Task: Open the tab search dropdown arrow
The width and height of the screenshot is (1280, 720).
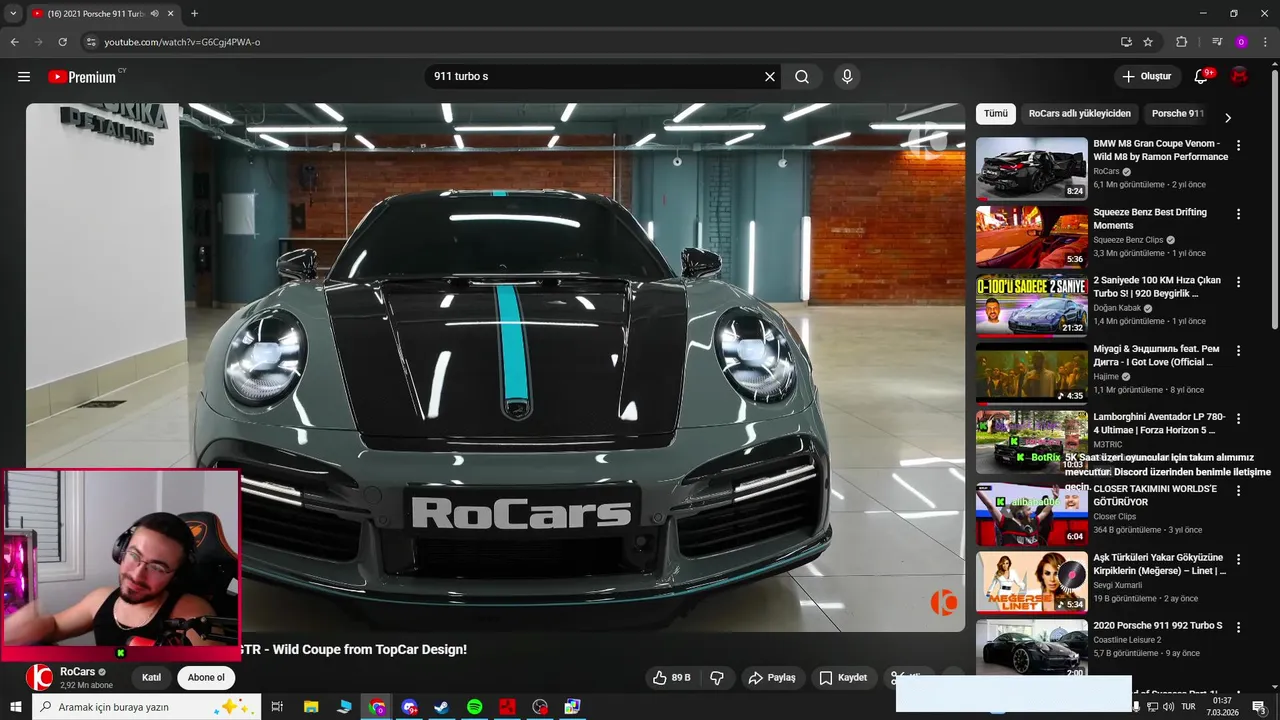Action: (12, 14)
